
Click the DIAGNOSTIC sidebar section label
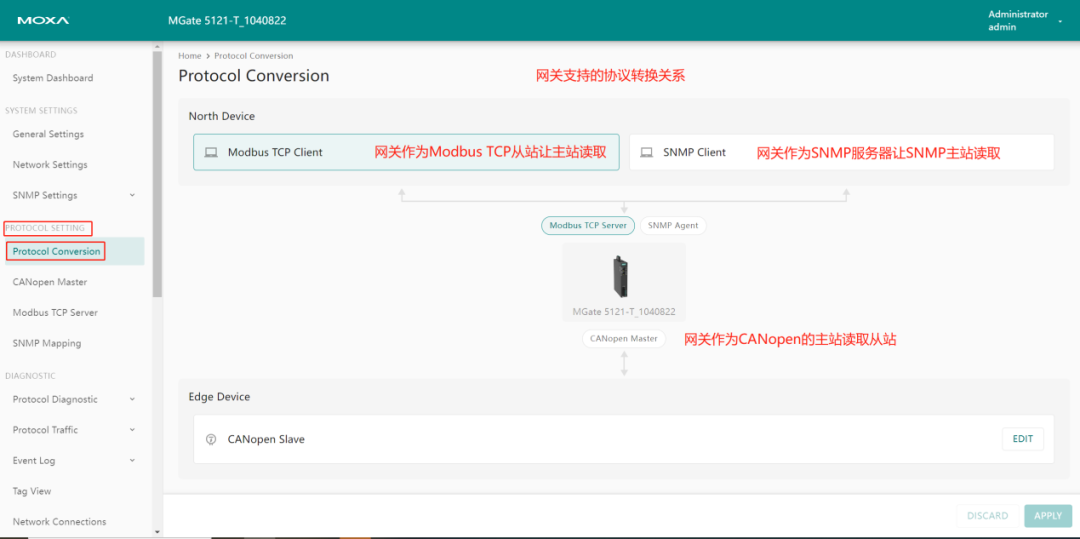coord(30,376)
